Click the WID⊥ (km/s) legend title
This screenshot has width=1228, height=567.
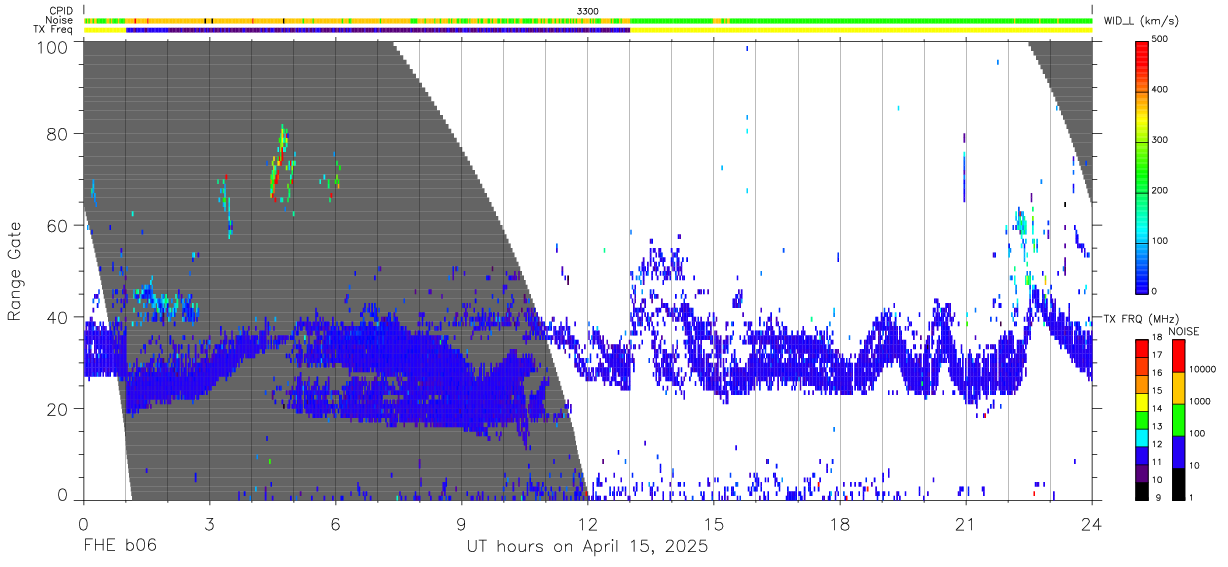tap(1141, 20)
